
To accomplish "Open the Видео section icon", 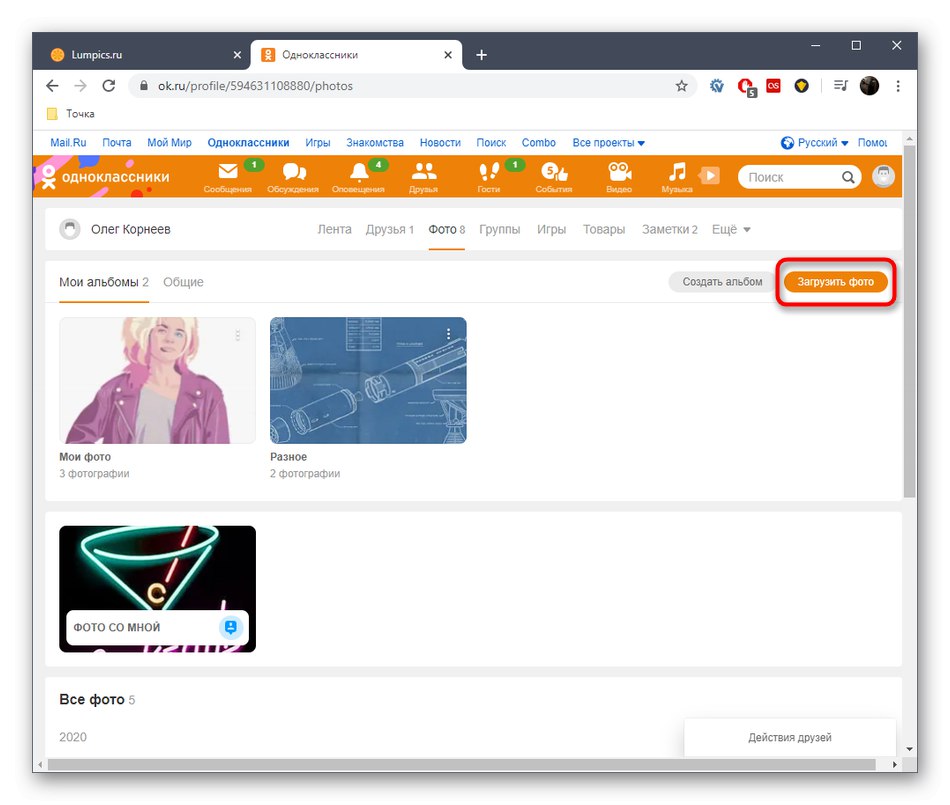I will (x=619, y=175).
